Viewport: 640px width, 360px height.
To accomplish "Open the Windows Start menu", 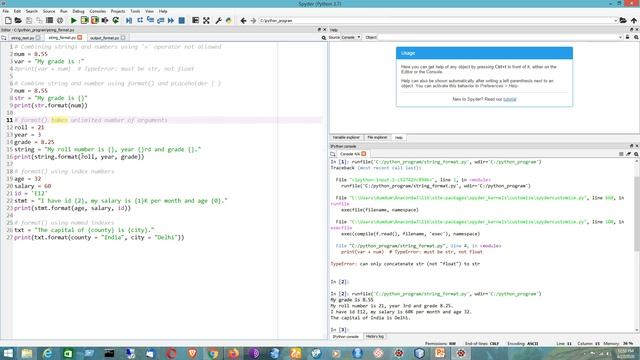I will tap(8, 353).
